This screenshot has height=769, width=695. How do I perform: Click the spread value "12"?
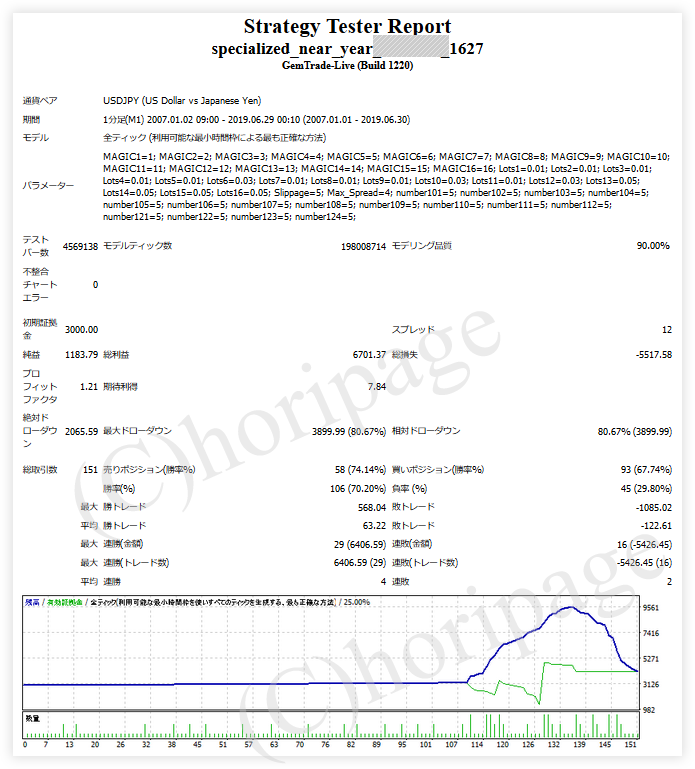click(x=667, y=330)
